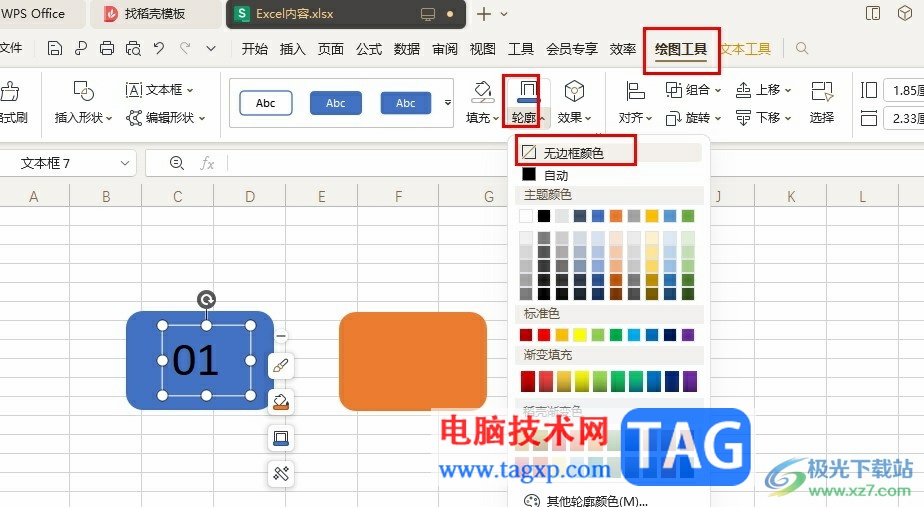Pick the standard red color swatch

point(544,335)
